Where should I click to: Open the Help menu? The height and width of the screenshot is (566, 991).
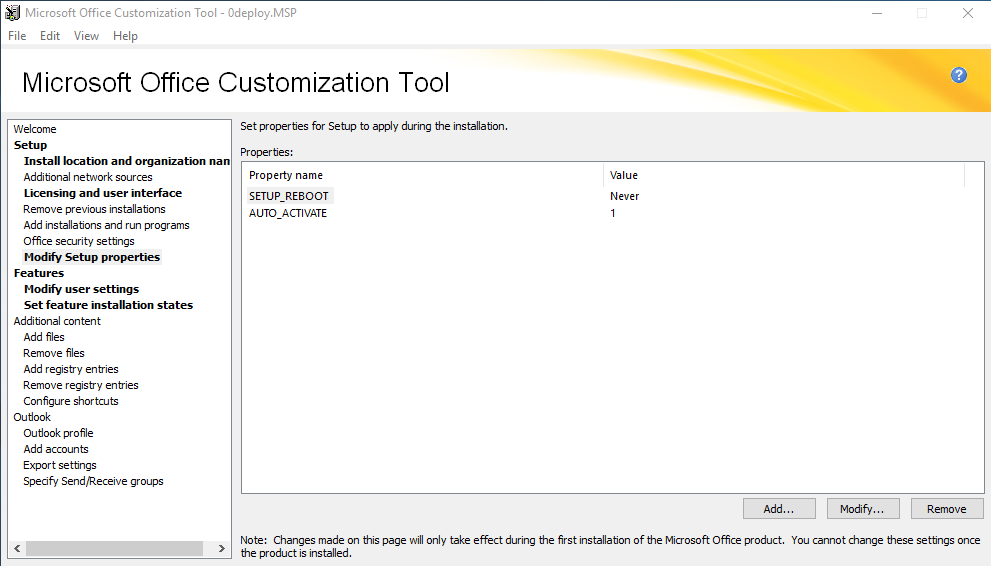pyautogui.click(x=125, y=36)
